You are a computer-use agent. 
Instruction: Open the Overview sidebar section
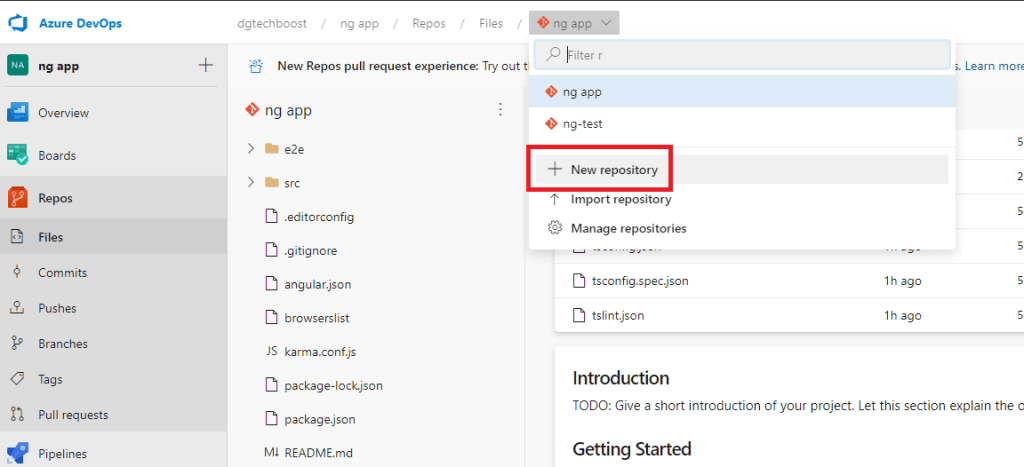pyautogui.click(x=62, y=113)
